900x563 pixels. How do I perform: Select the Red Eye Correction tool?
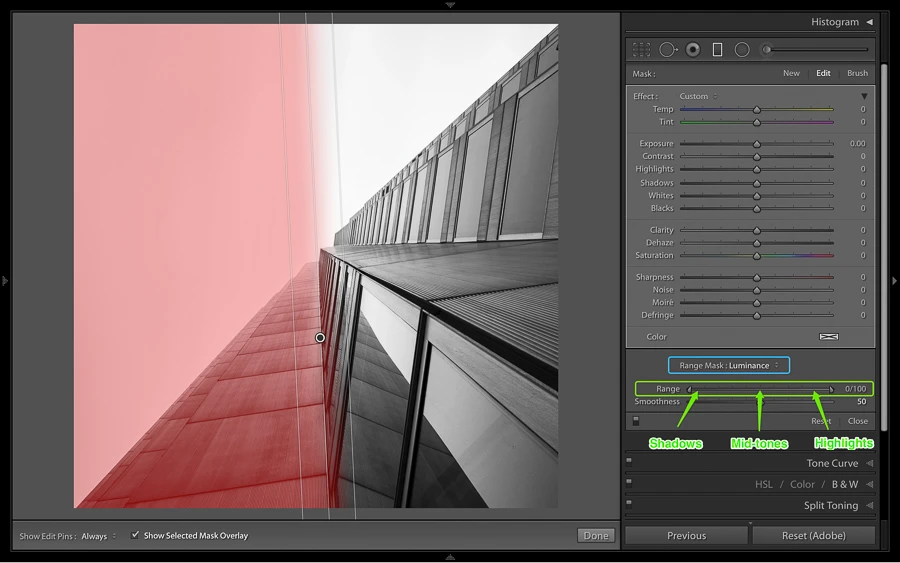coord(693,50)
